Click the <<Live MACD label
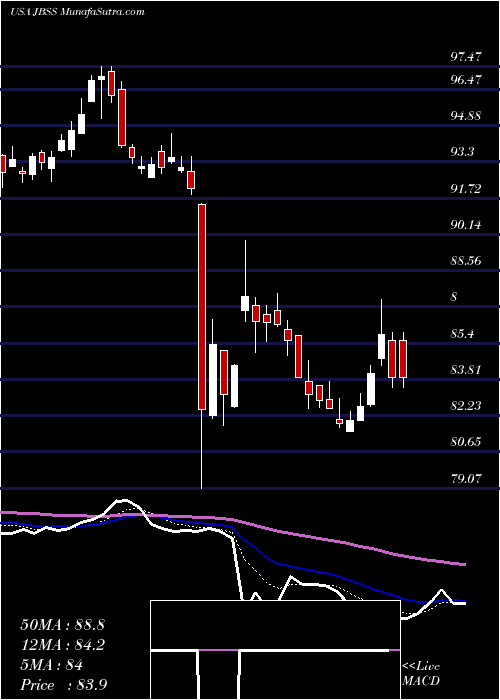This screenshot has width=500, height=700. coord(421,674)
